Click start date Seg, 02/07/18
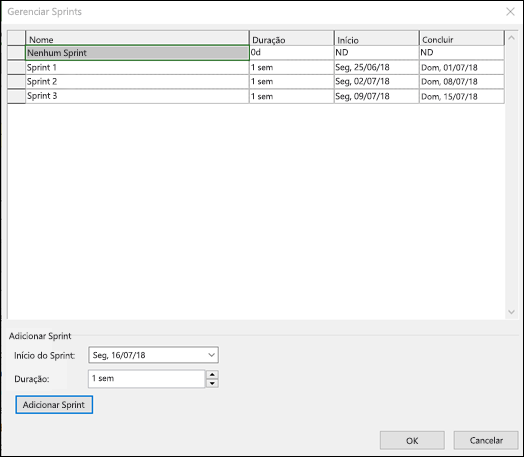 pos(377,82)
